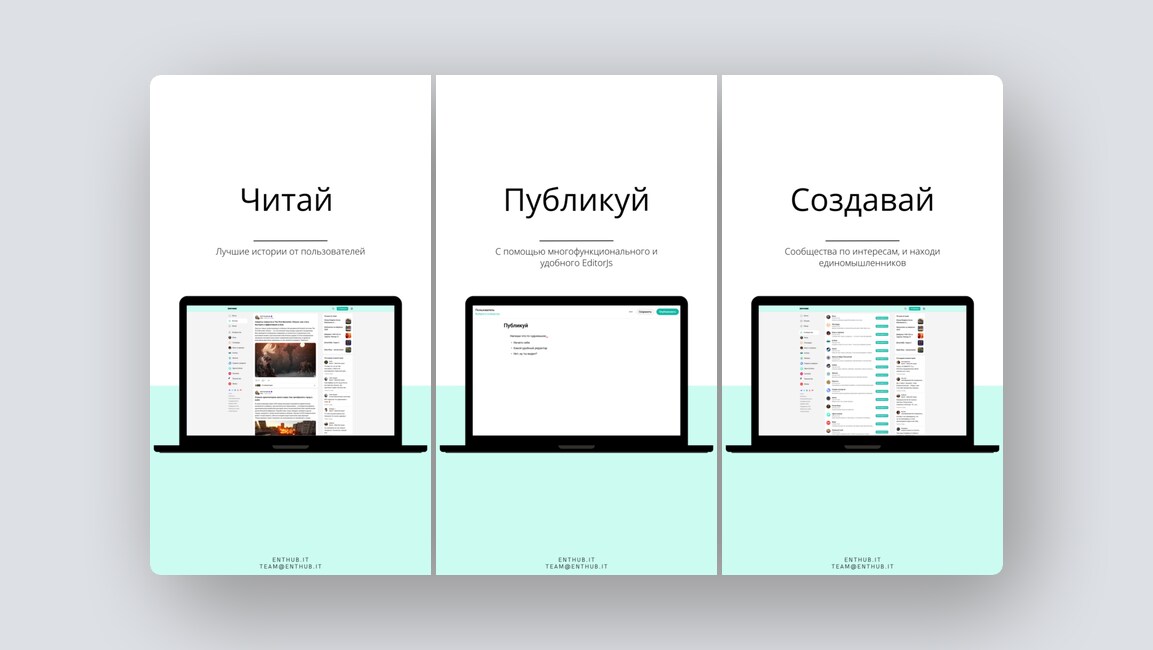
Task: Select the 'Сообщества по интересам' subtitle
Action: [x=862, y=257]
